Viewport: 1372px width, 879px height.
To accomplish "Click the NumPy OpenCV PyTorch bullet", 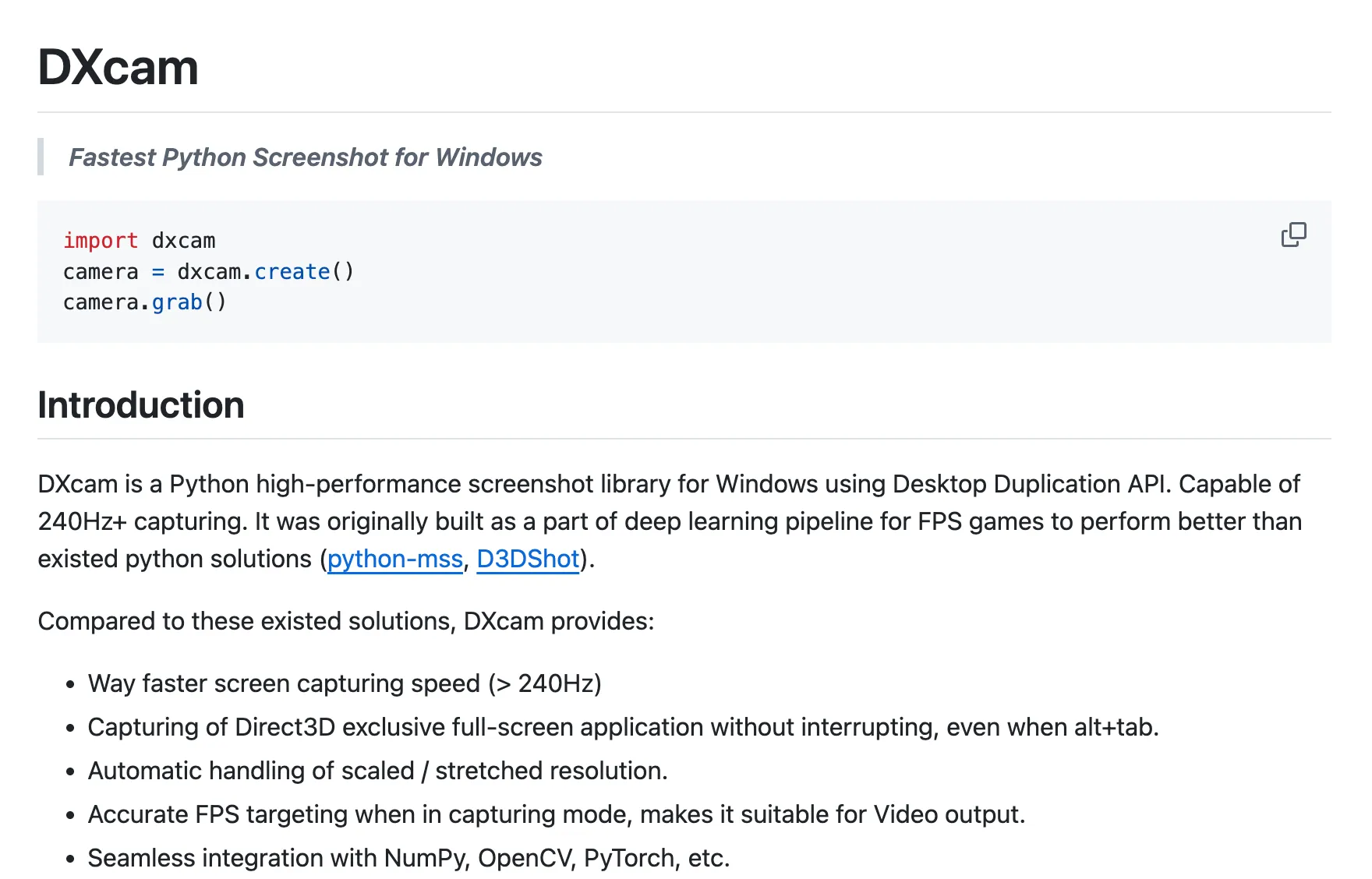I will (x=409, y=858).
